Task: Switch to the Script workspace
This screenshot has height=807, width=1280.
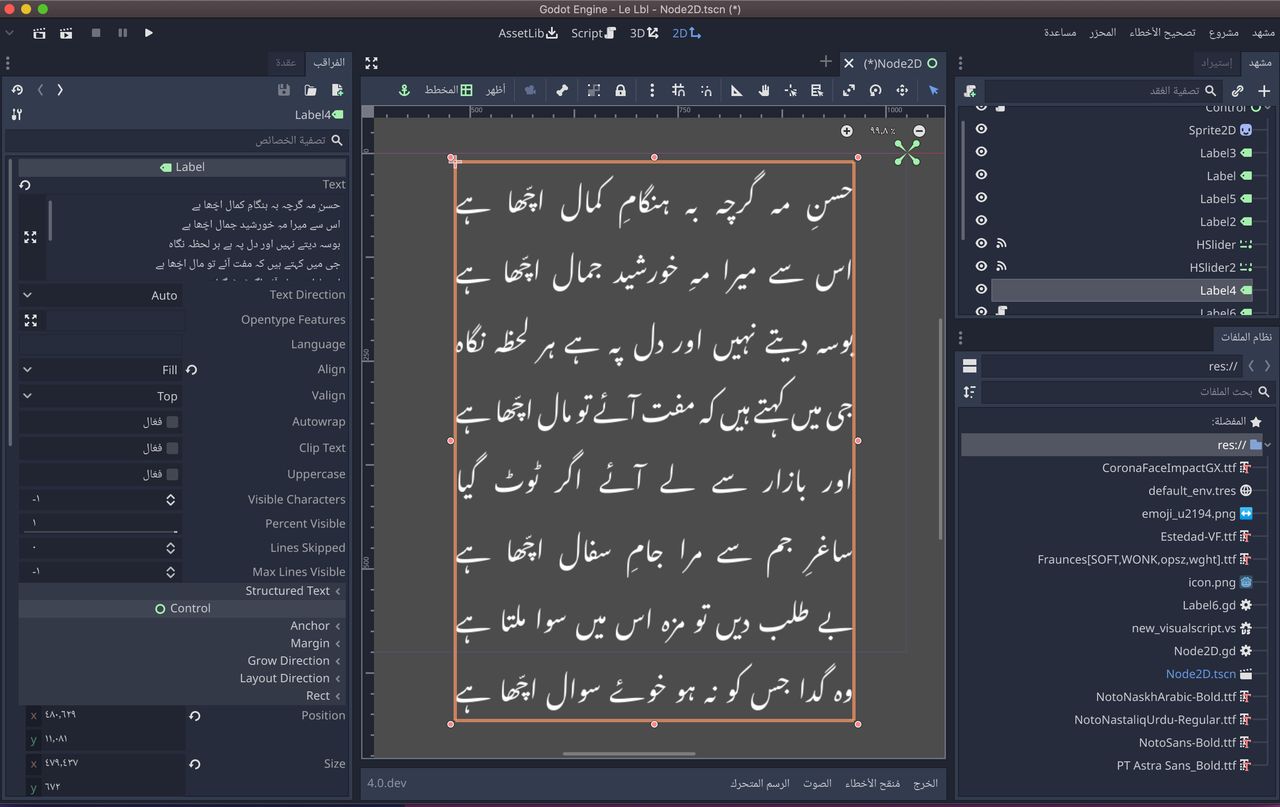Action: (594, 33)
